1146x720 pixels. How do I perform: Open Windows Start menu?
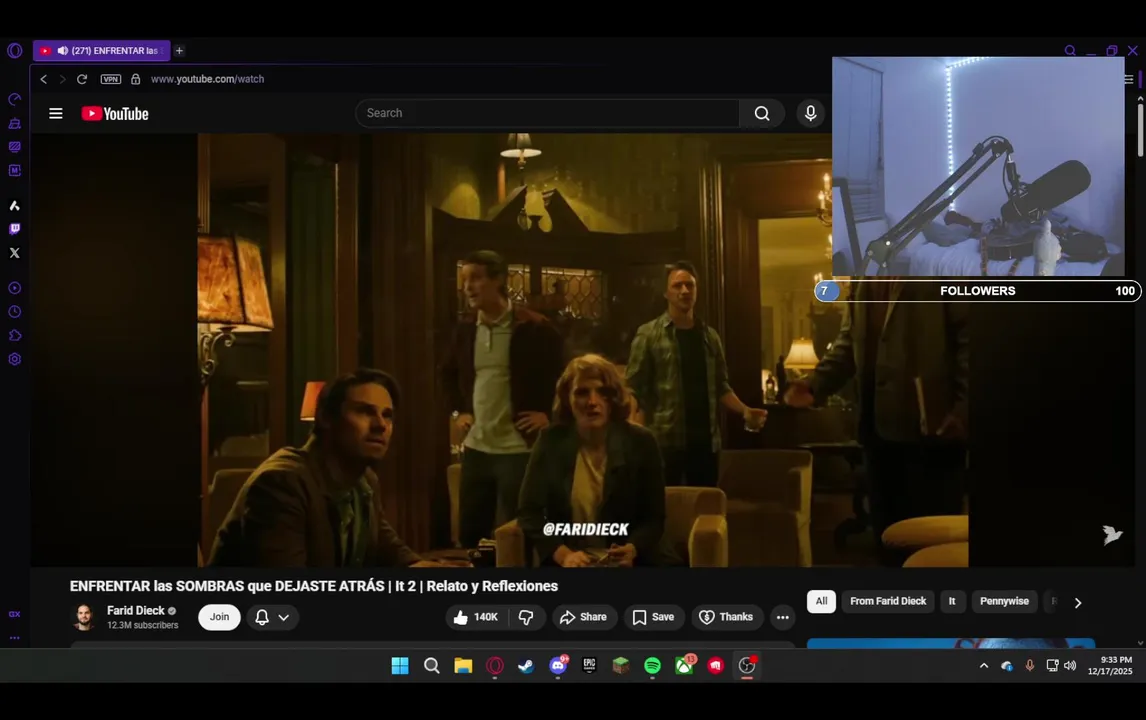(400, 665)
